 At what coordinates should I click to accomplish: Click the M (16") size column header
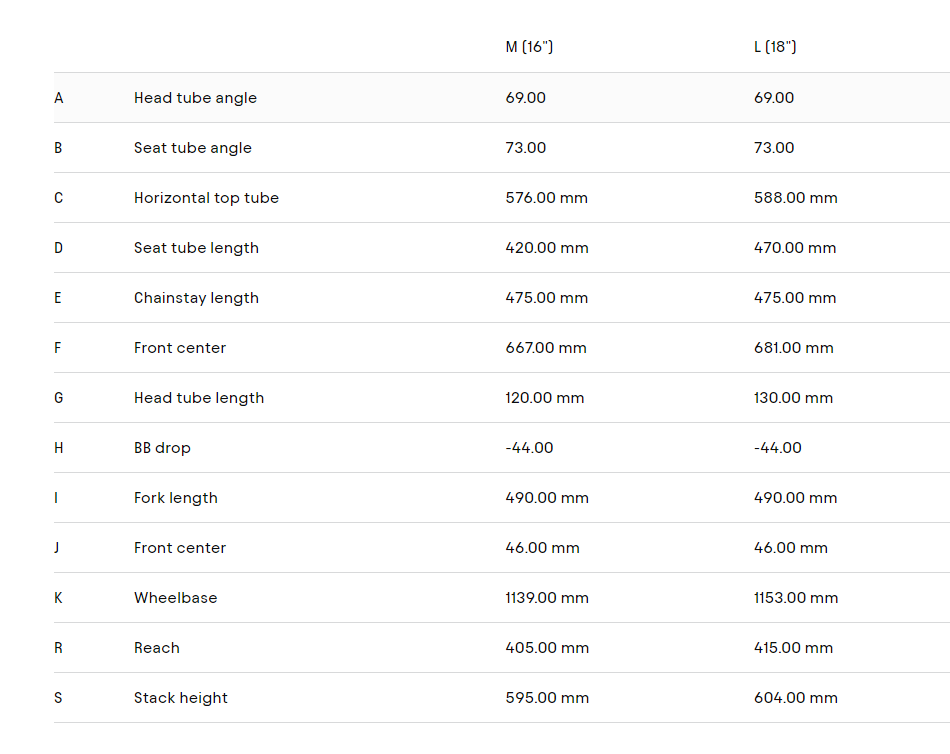pyautogui.click(x=529, y=48)
